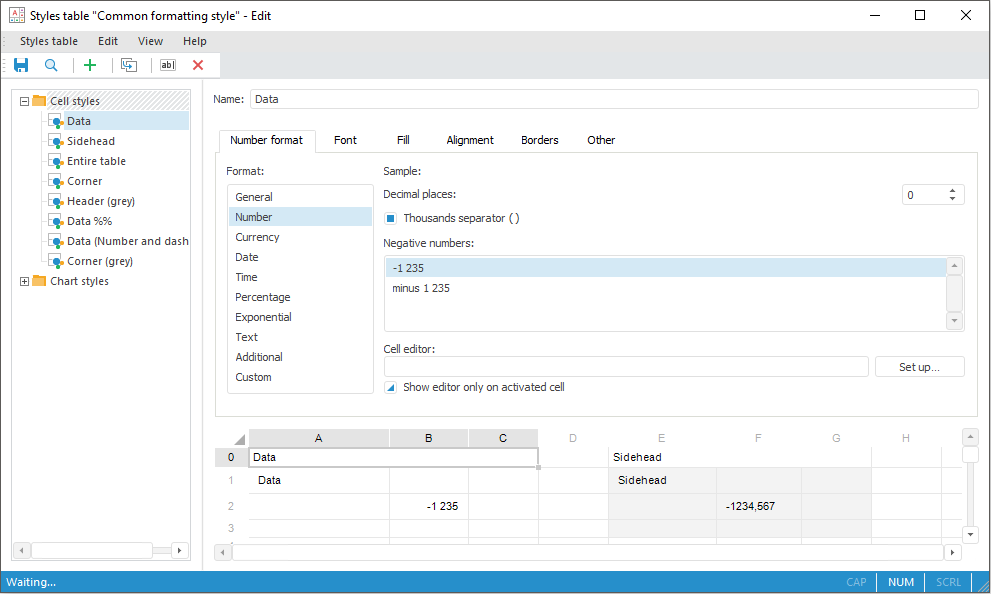Switch to the Borders tab
The image size is (991, 594).
[x=539, y=140]
